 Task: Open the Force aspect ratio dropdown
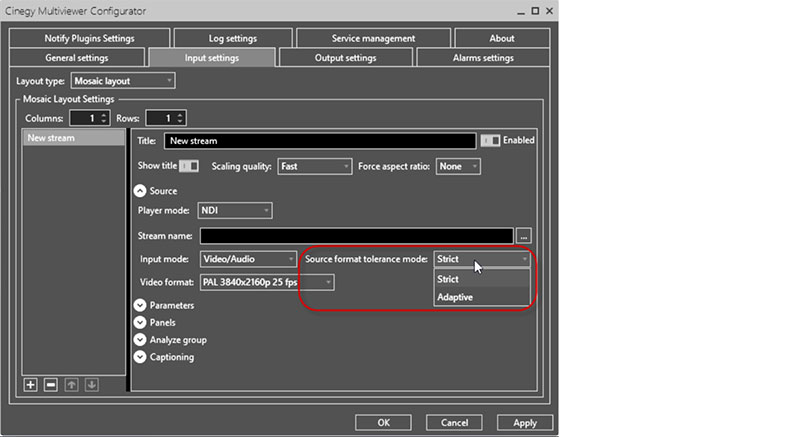458,167
